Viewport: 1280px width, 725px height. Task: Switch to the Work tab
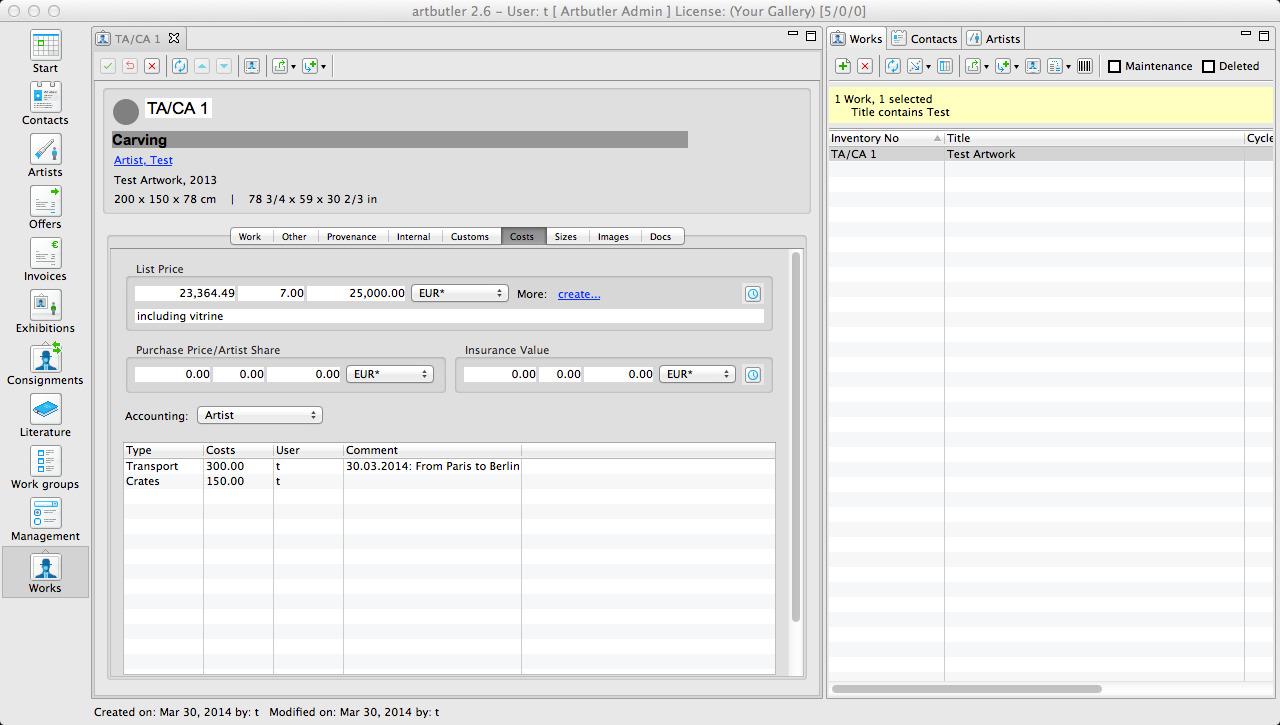[250, 237]
